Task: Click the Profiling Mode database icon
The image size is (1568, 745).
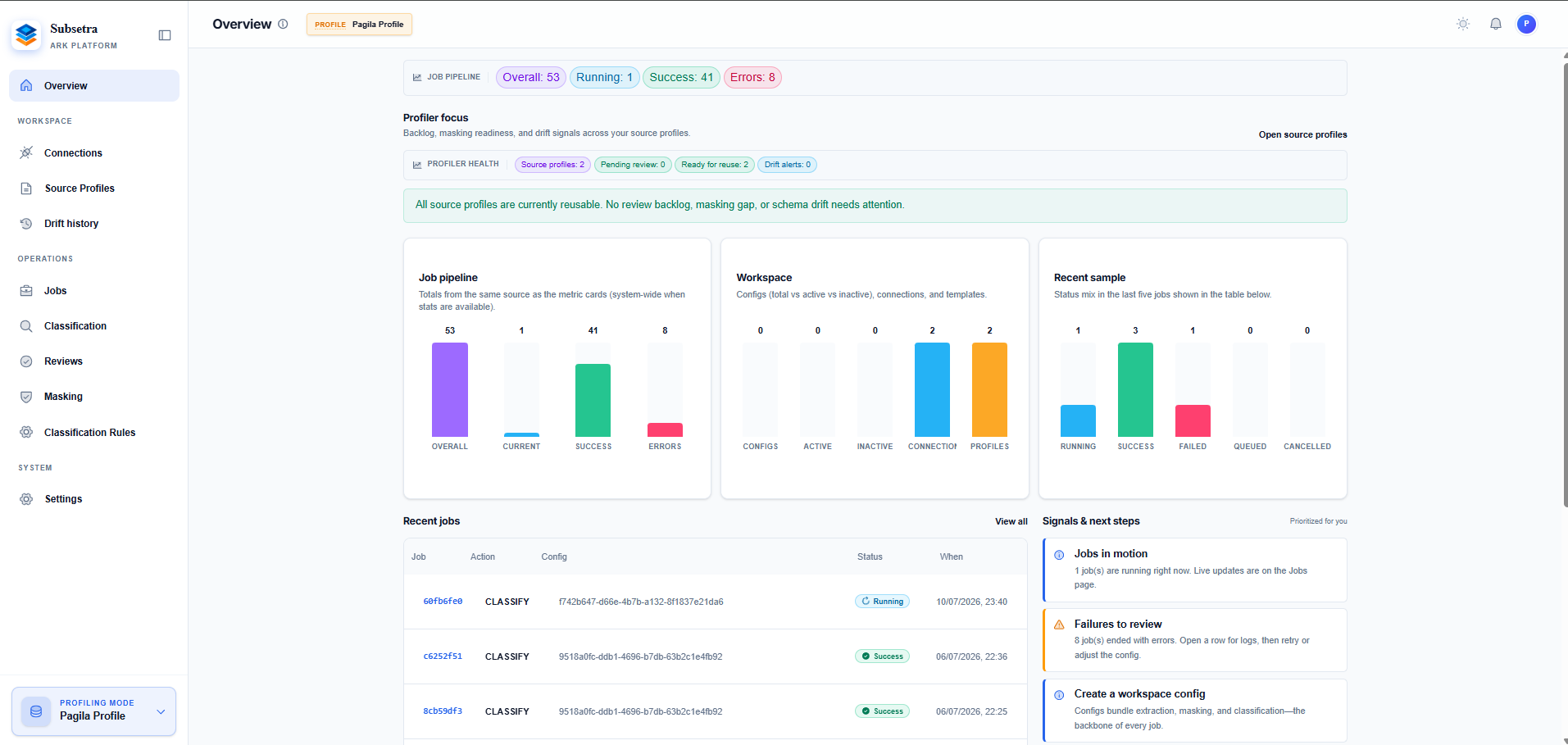Action: tap(36, 711)
